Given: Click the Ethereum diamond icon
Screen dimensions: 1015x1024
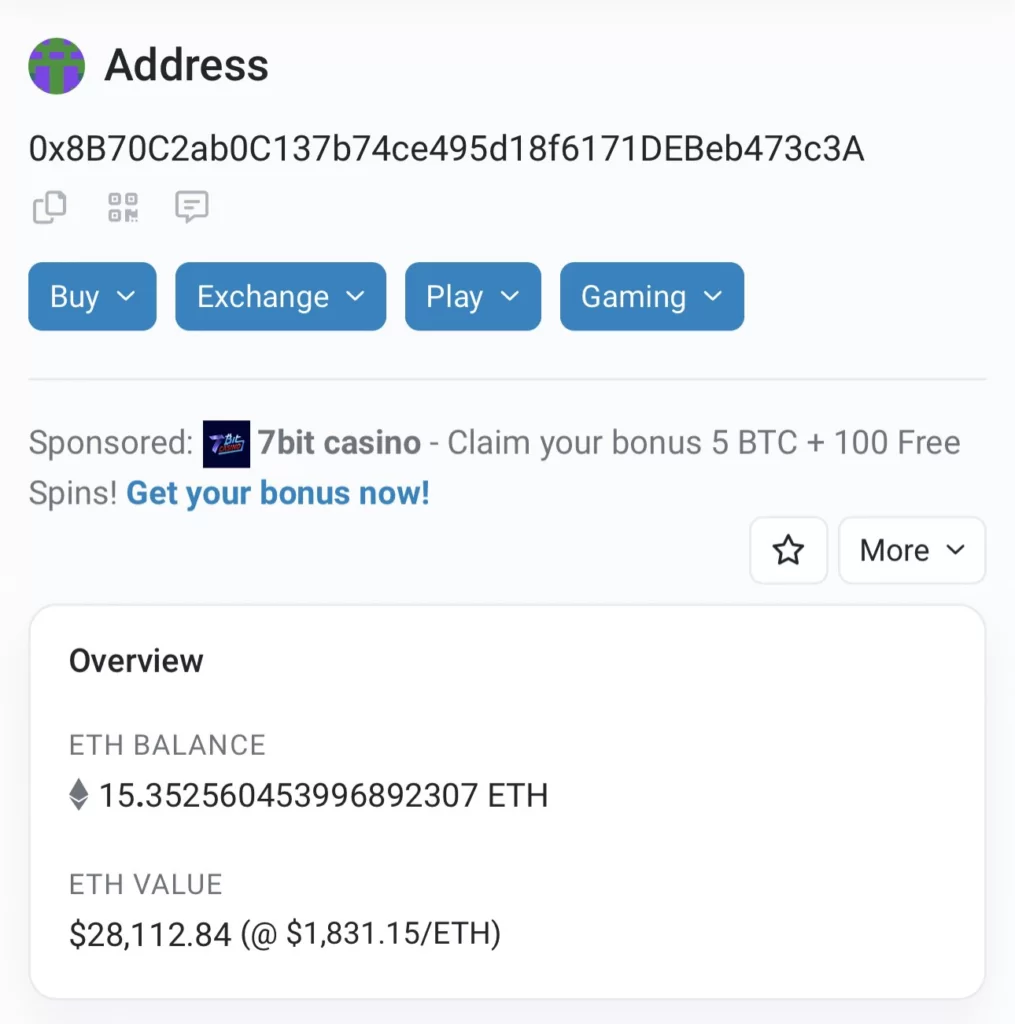Looking at the screenshot, I should (79, 796).
